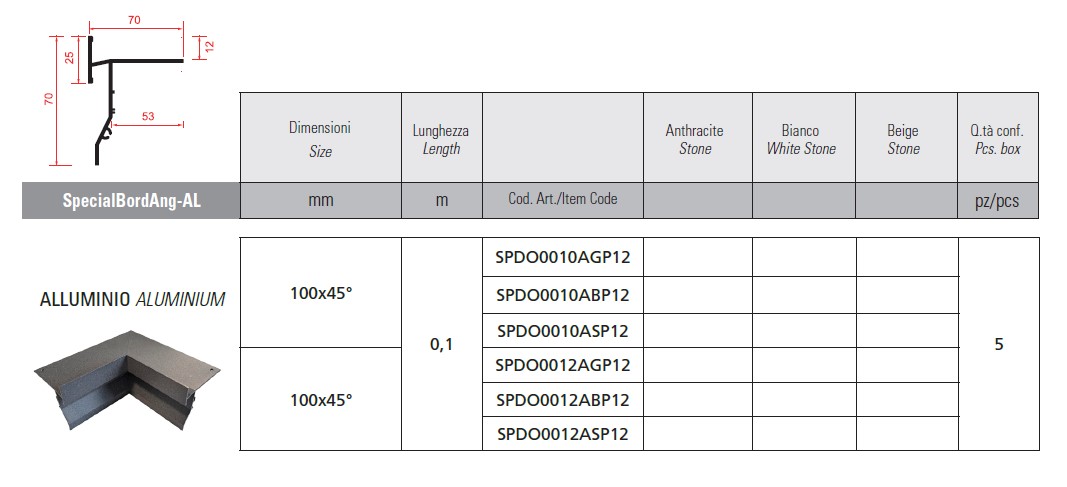
Task: Select the SPDO0012ASP12 item code
Action: click(563, 434)
